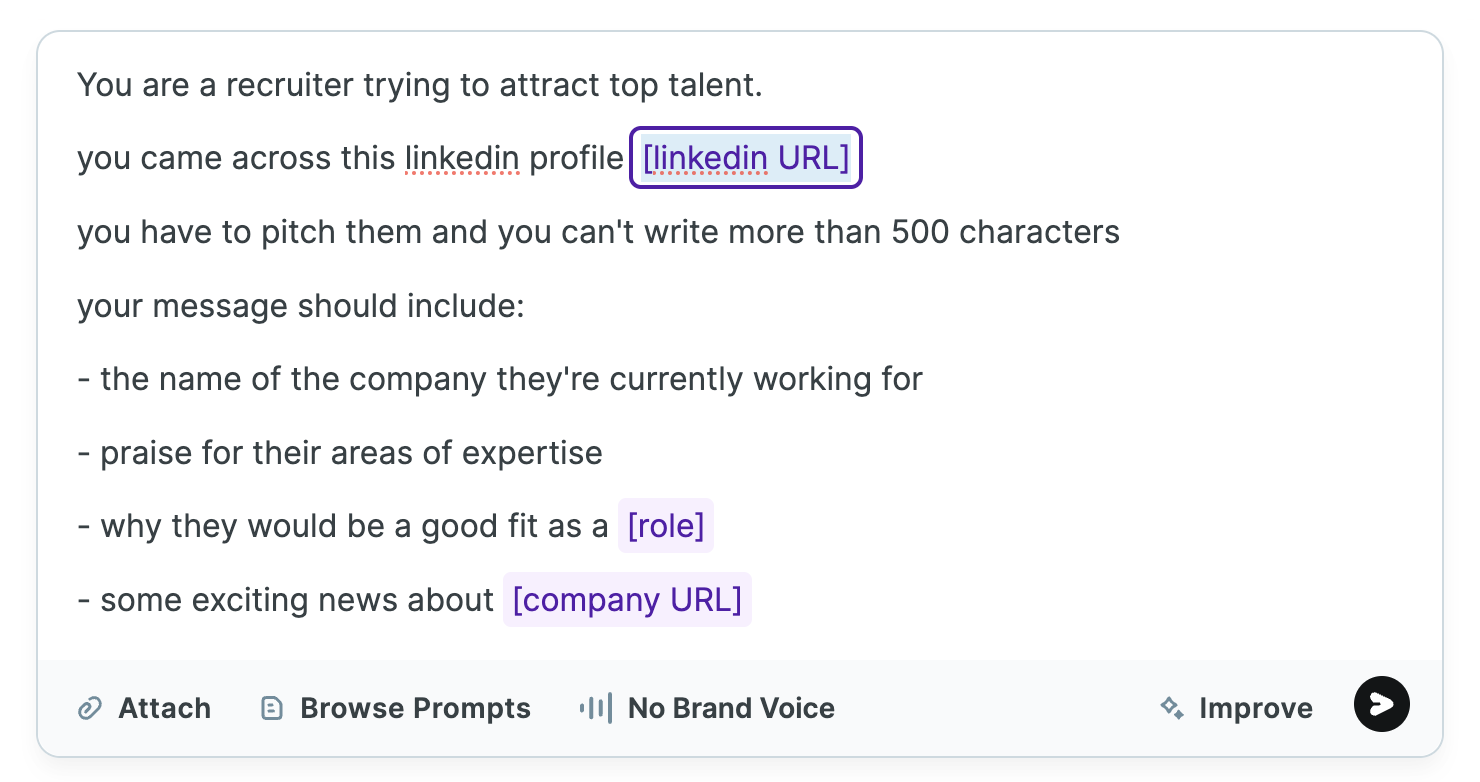This screenshot has width=1480, height=782.
Task: Open Browse Prompts by its label
Action: click(415, 709)
